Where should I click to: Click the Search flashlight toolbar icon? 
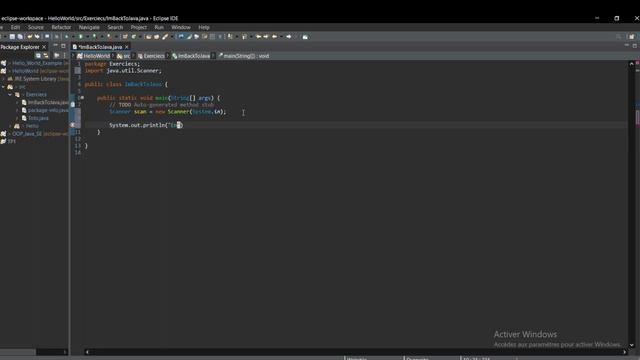(x=165, y=37)
